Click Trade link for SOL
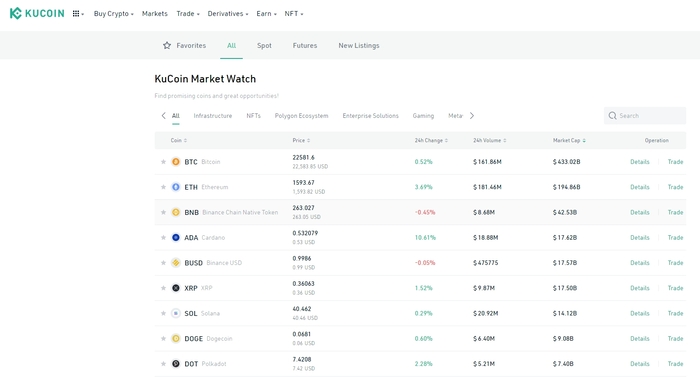 675,313
